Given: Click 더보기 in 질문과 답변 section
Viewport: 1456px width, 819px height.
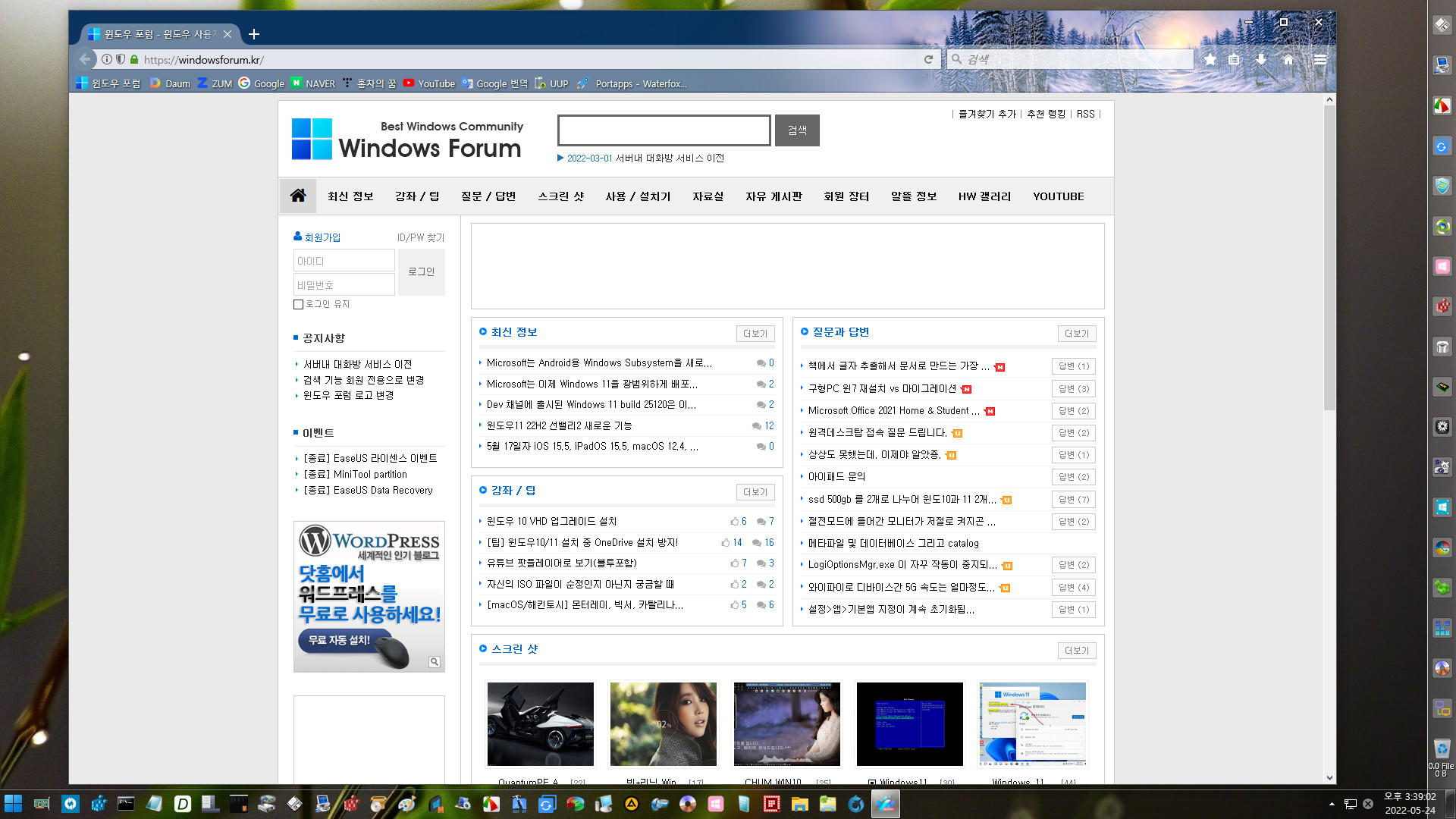Looking at the screenshot, I should (1077, 334).
